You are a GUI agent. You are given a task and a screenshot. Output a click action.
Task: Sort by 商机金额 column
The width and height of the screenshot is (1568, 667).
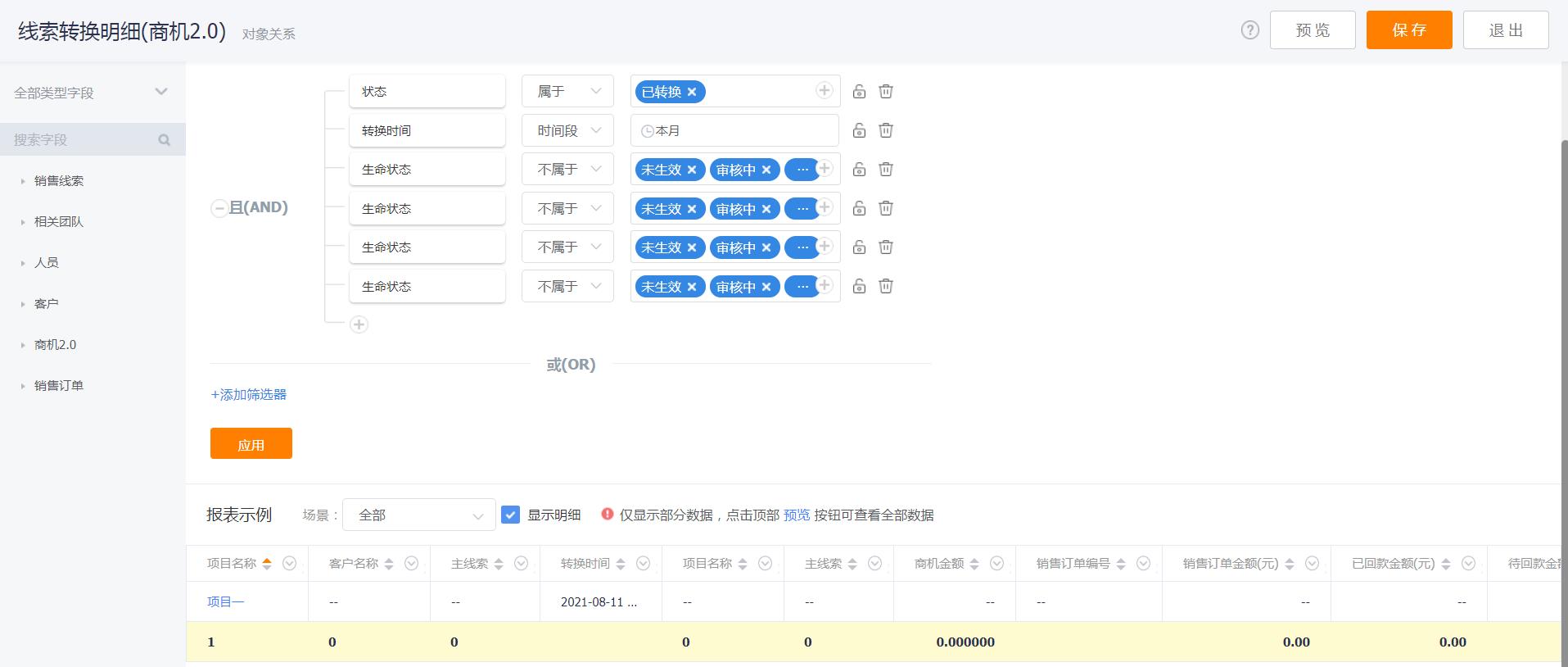pyautogui.click(x=974, y=564)
